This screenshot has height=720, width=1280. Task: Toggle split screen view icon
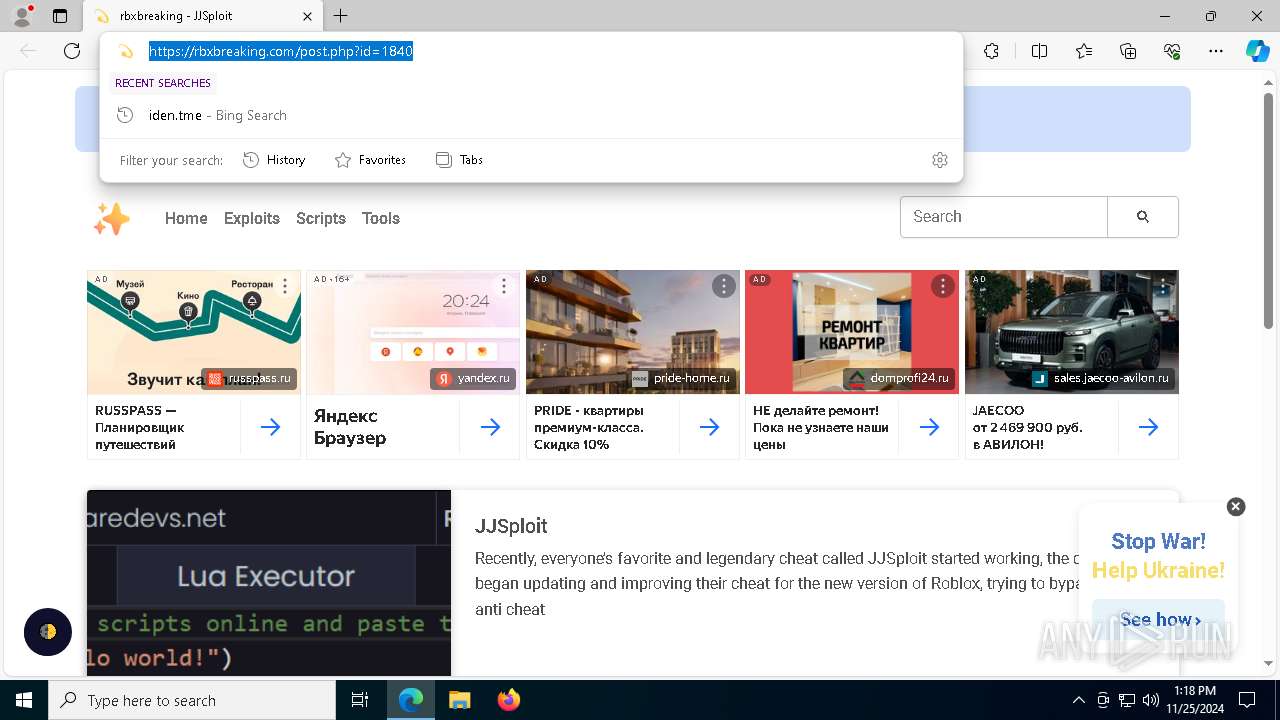click(x=1039, y=51)
